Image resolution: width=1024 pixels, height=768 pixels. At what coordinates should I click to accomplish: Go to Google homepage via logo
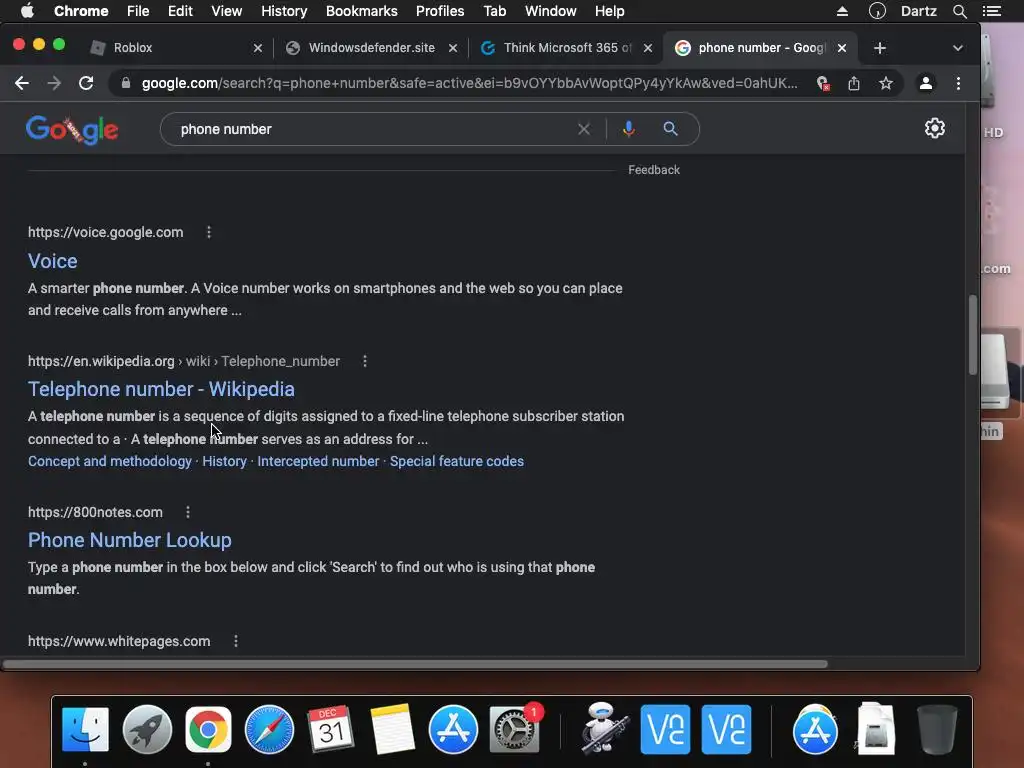[x=72, y=129]
